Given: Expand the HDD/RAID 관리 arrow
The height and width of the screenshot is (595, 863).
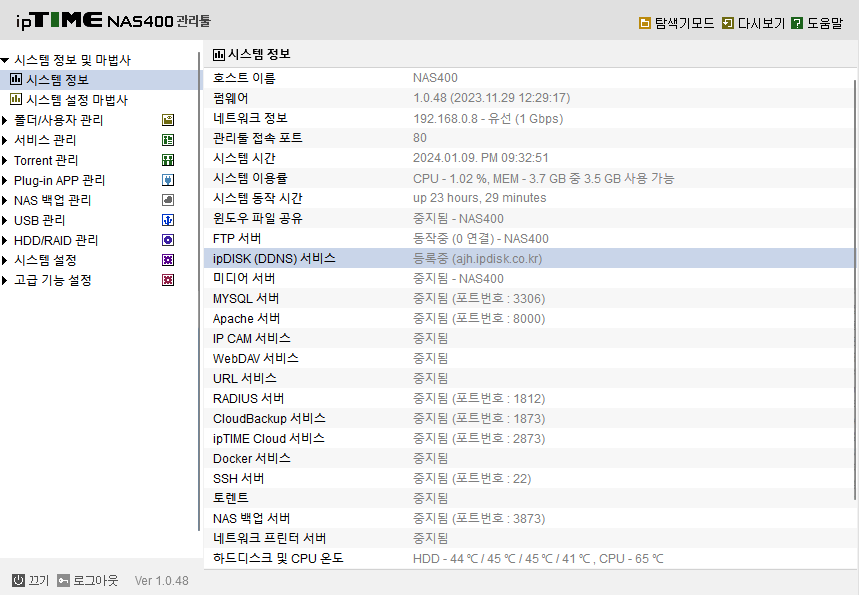Looking at the screenshot, I should click(4, 240).
